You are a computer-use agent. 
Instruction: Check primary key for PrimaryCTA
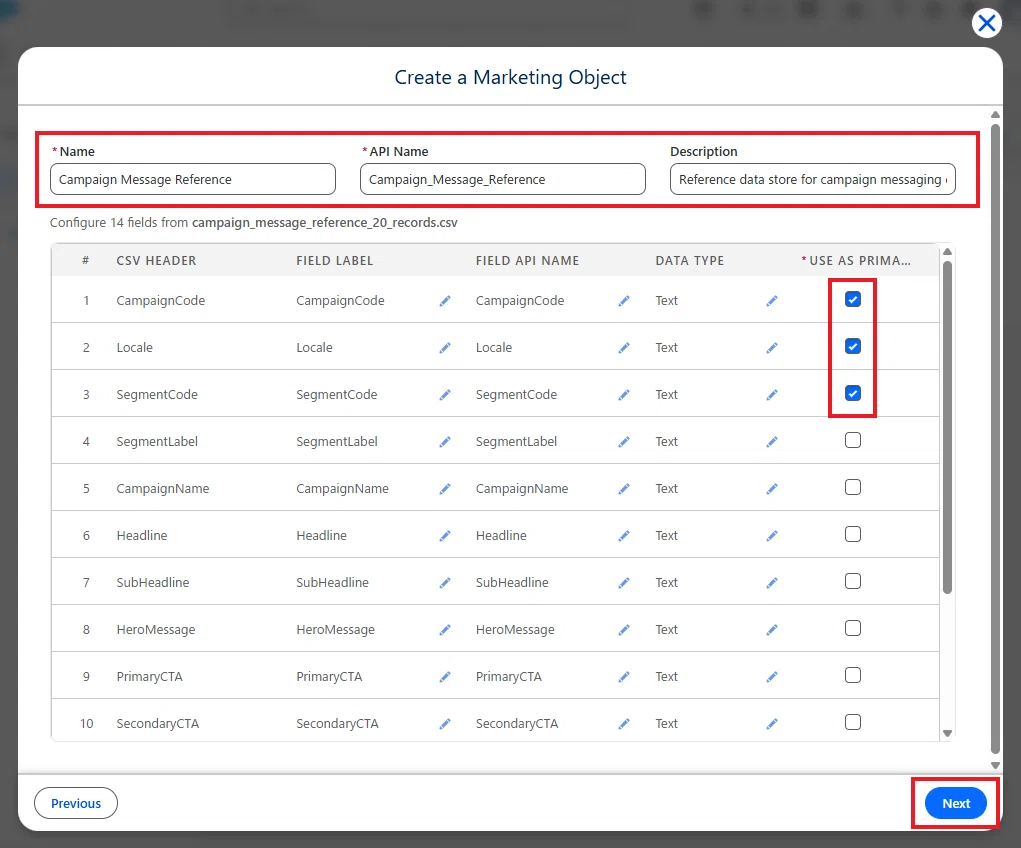coord(852,675)
